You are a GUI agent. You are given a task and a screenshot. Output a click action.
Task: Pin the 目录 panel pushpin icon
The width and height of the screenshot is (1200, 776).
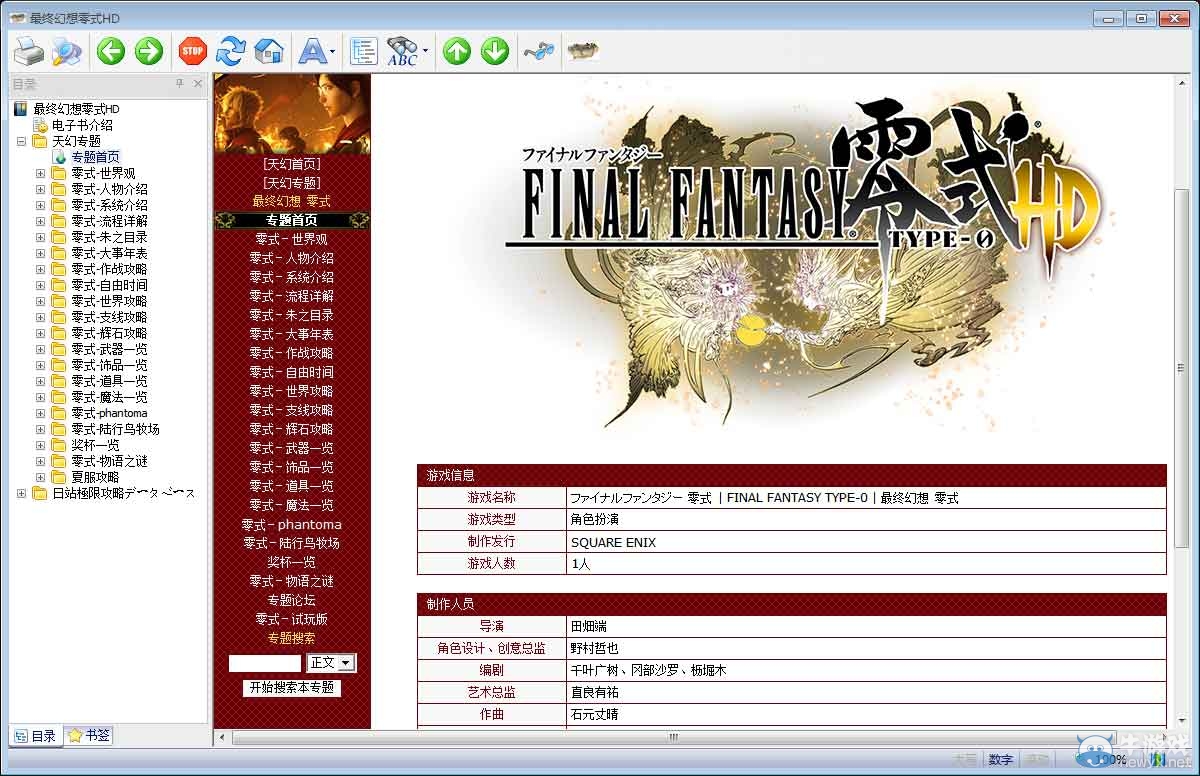[180, 84]
